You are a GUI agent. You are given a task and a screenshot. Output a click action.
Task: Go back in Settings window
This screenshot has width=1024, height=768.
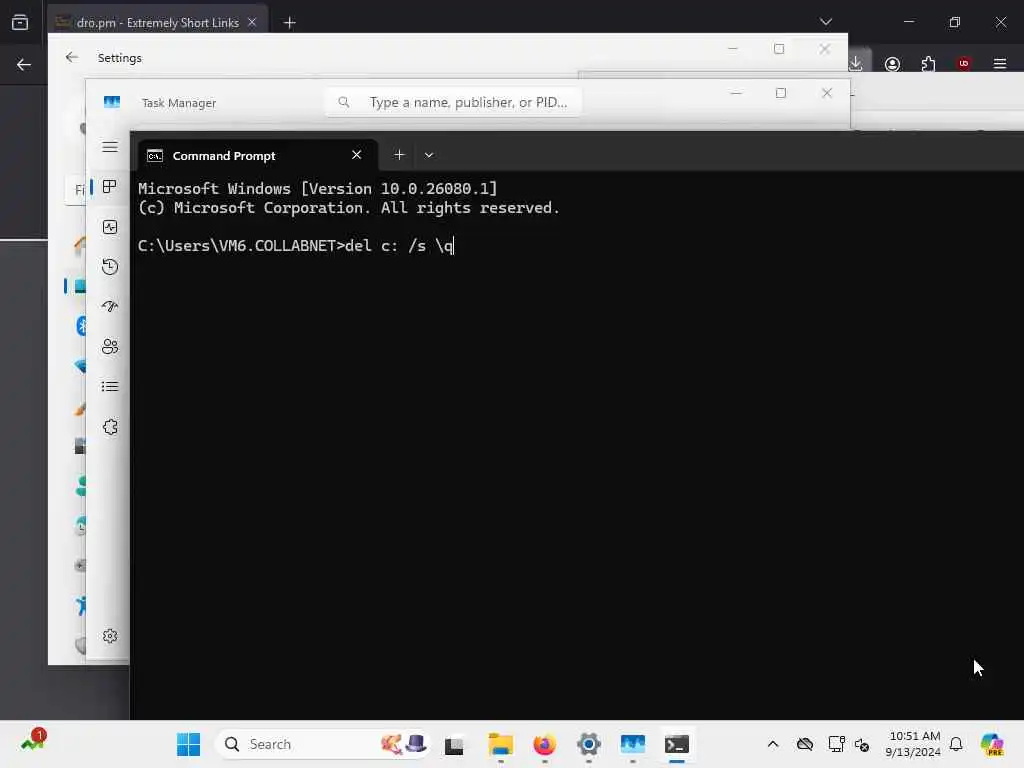coord(72,57)
